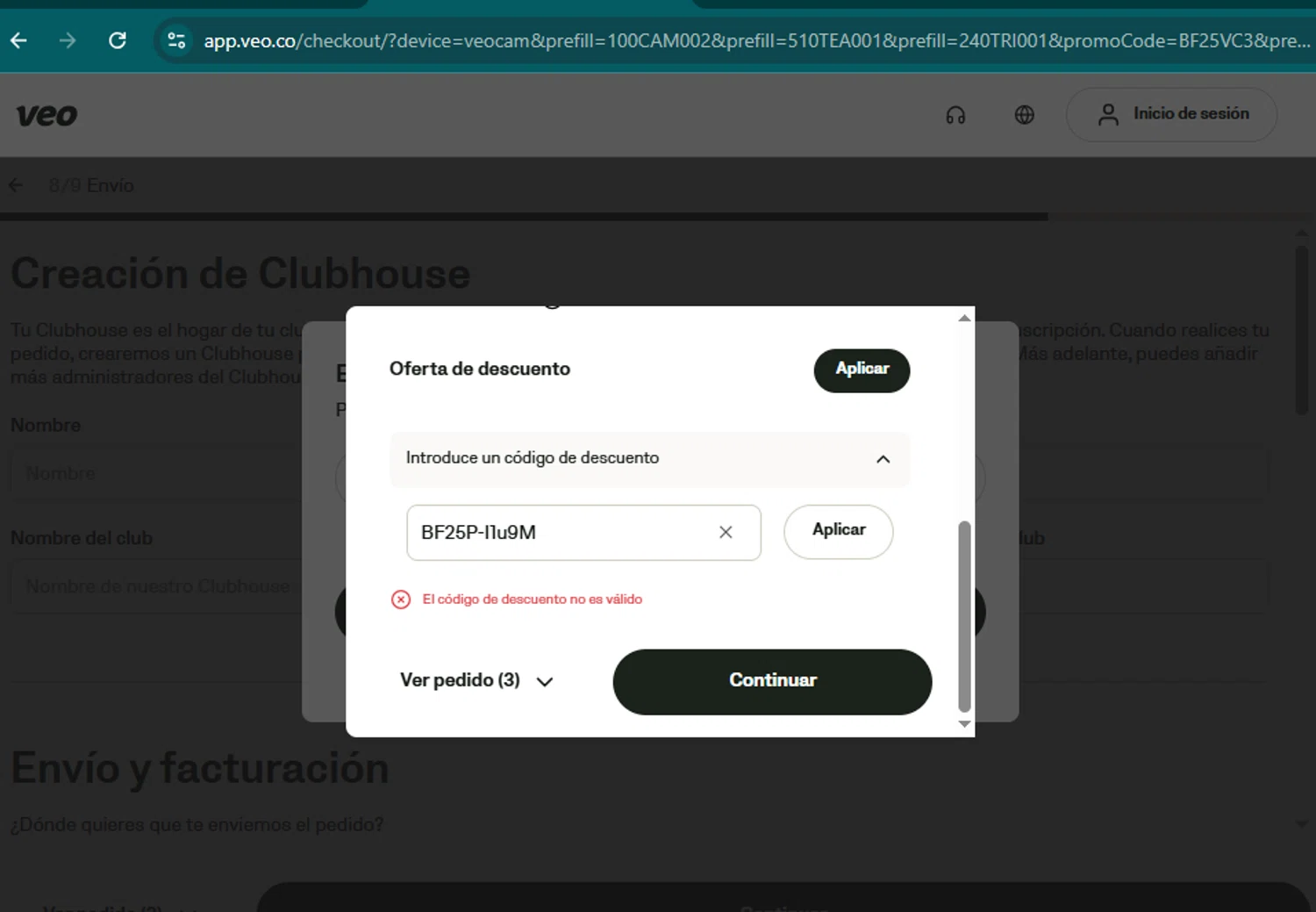Clear the discount code with the X icon
This screenshot has width=1316, height=912.
[x=726, y=532]
